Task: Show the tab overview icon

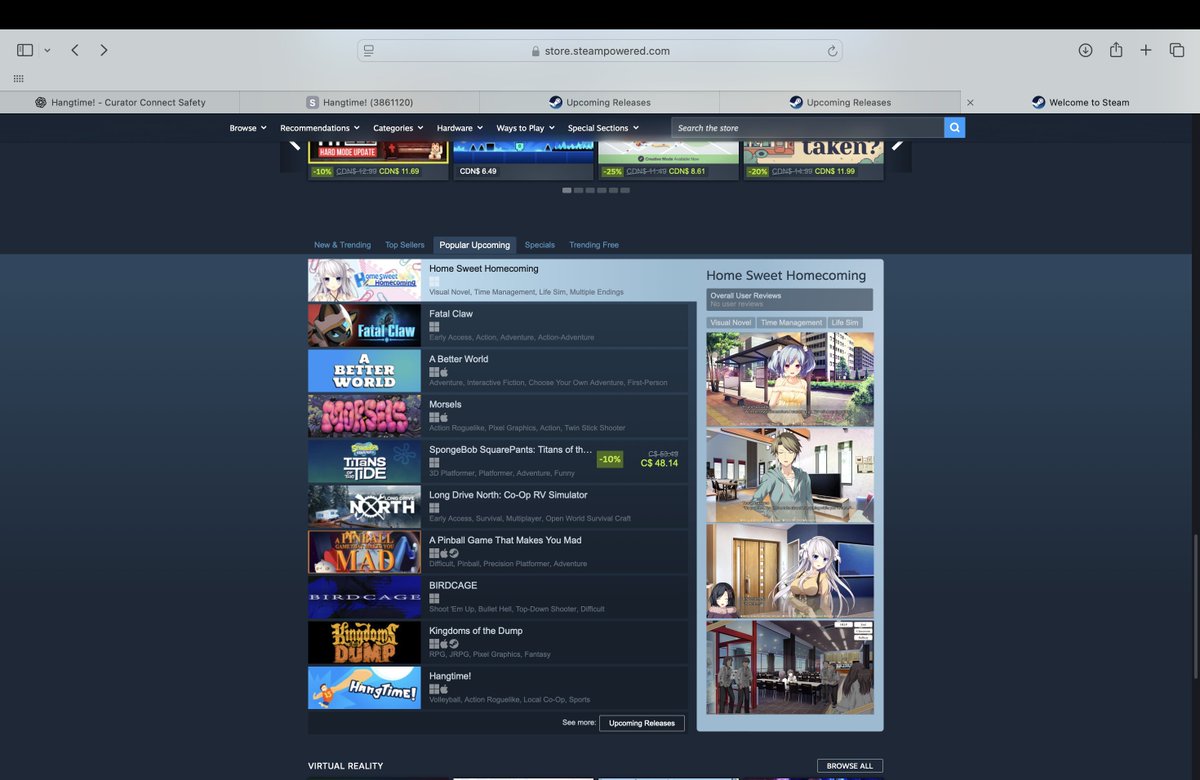Action: tap(1177, 50)
